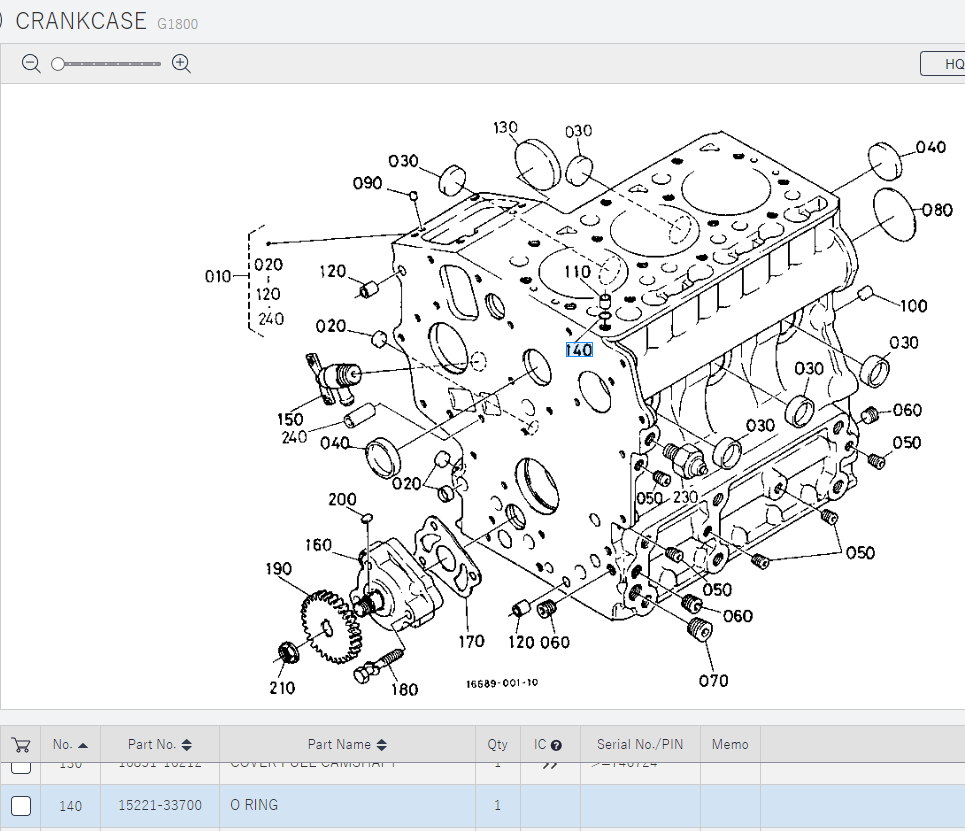The height and width of the screenshot is (831, 965).
Task: Zoom in the crankcase diagram
Action: 181,63
